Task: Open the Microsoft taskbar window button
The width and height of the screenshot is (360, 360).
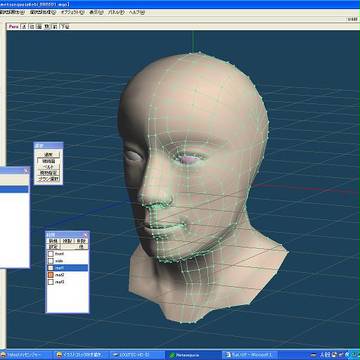Action: (x=250, y=355)
